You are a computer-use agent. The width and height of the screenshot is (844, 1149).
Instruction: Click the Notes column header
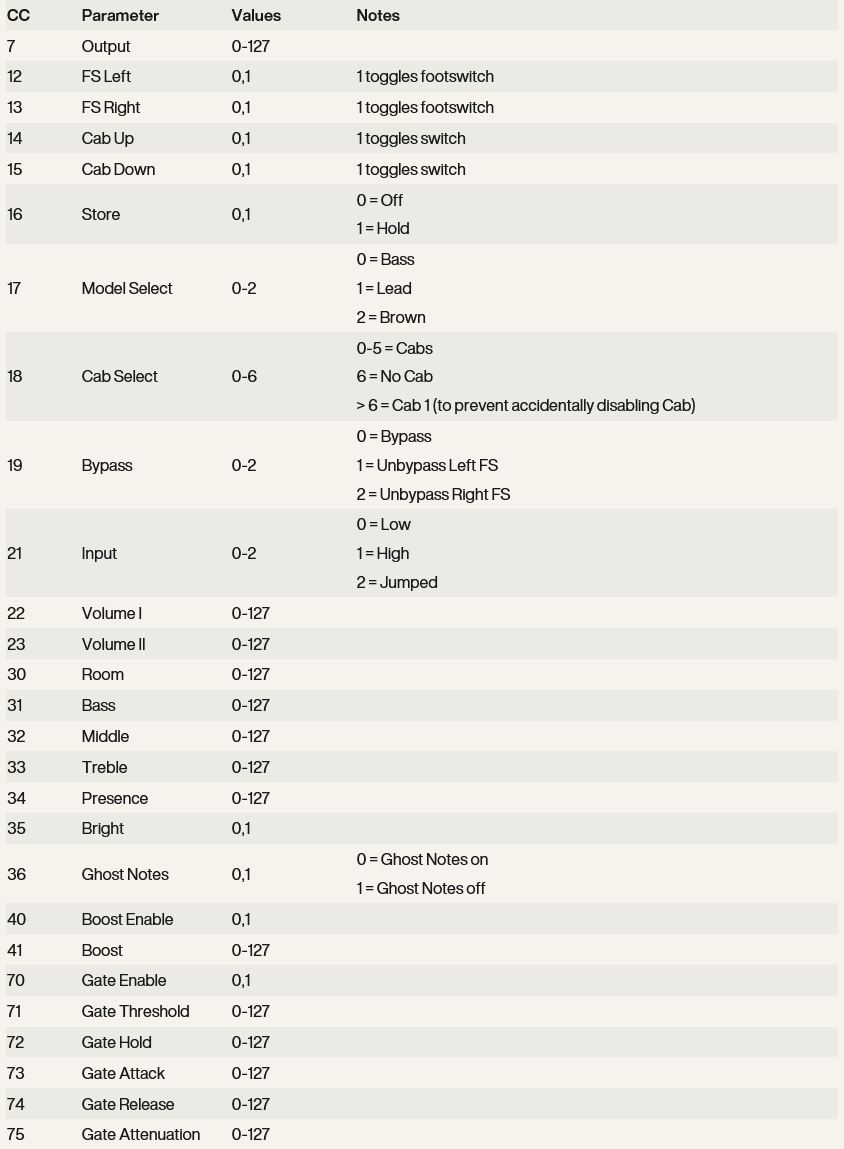(x=378, y=16)
